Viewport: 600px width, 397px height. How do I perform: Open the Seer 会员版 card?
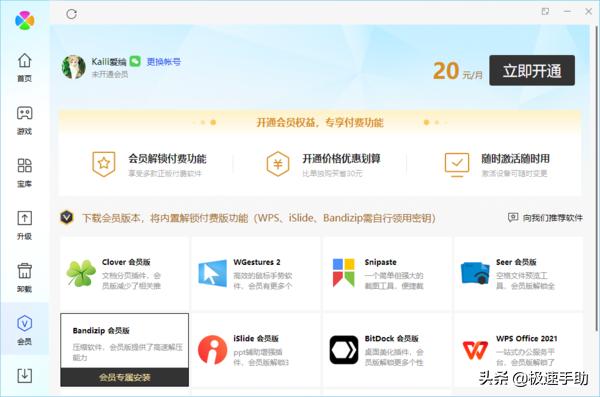(518, 274)
